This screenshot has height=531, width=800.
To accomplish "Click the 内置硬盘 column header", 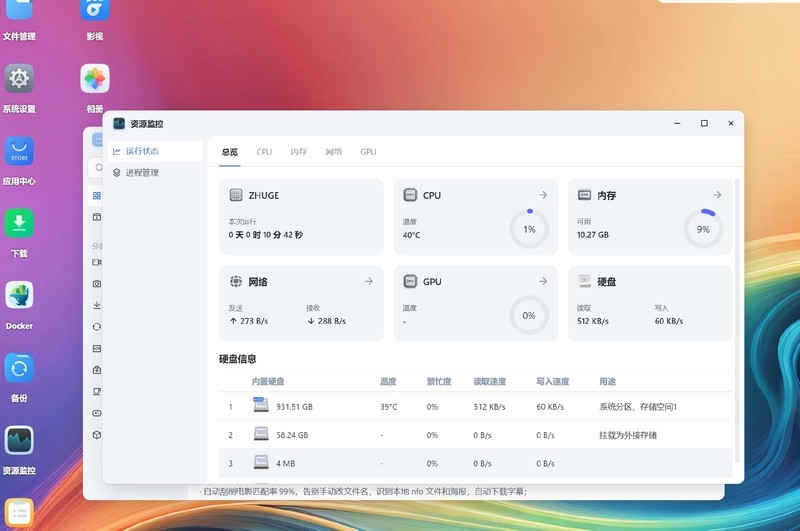I will pos(268,381).
